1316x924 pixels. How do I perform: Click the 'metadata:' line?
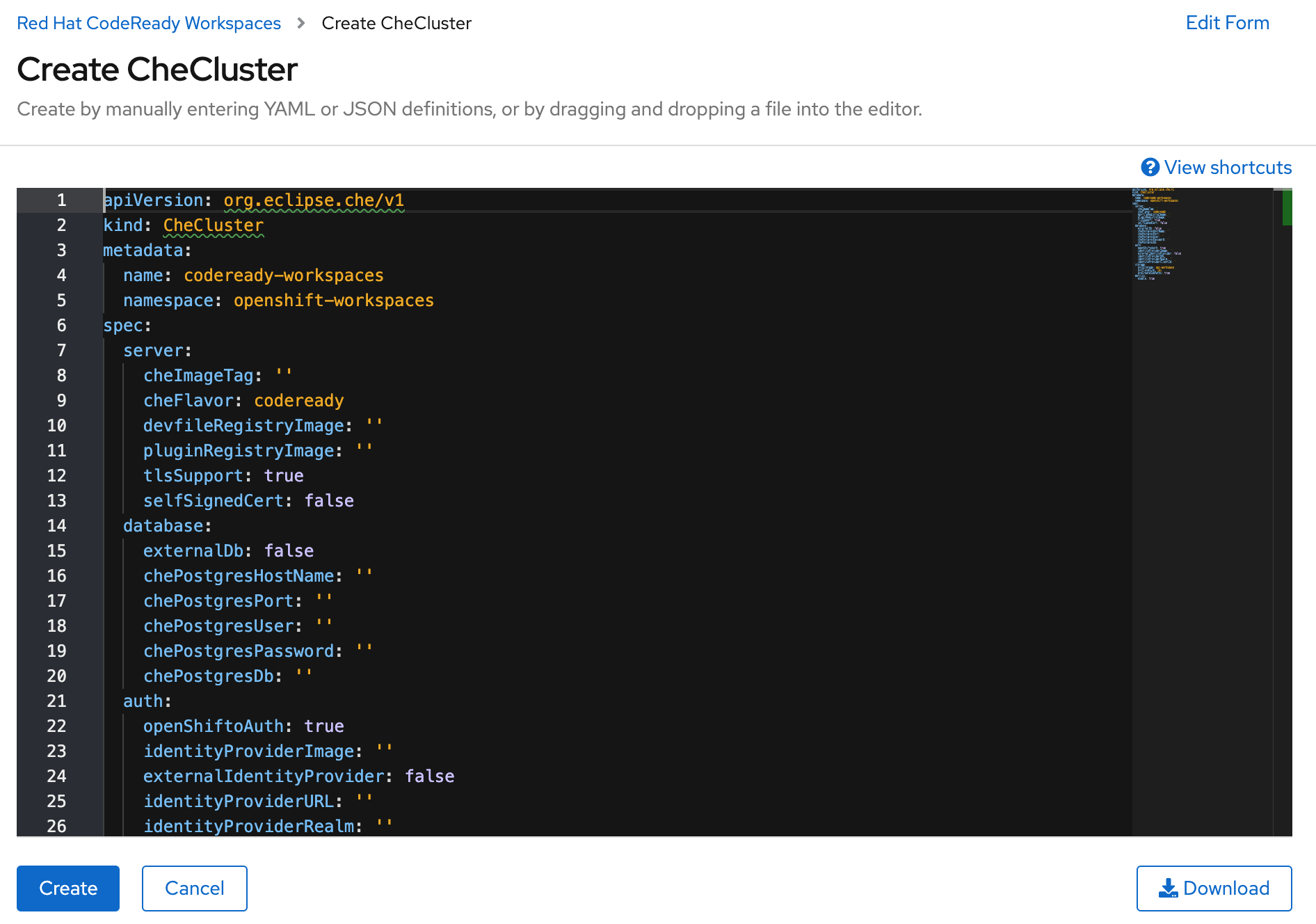pos(147,250)
